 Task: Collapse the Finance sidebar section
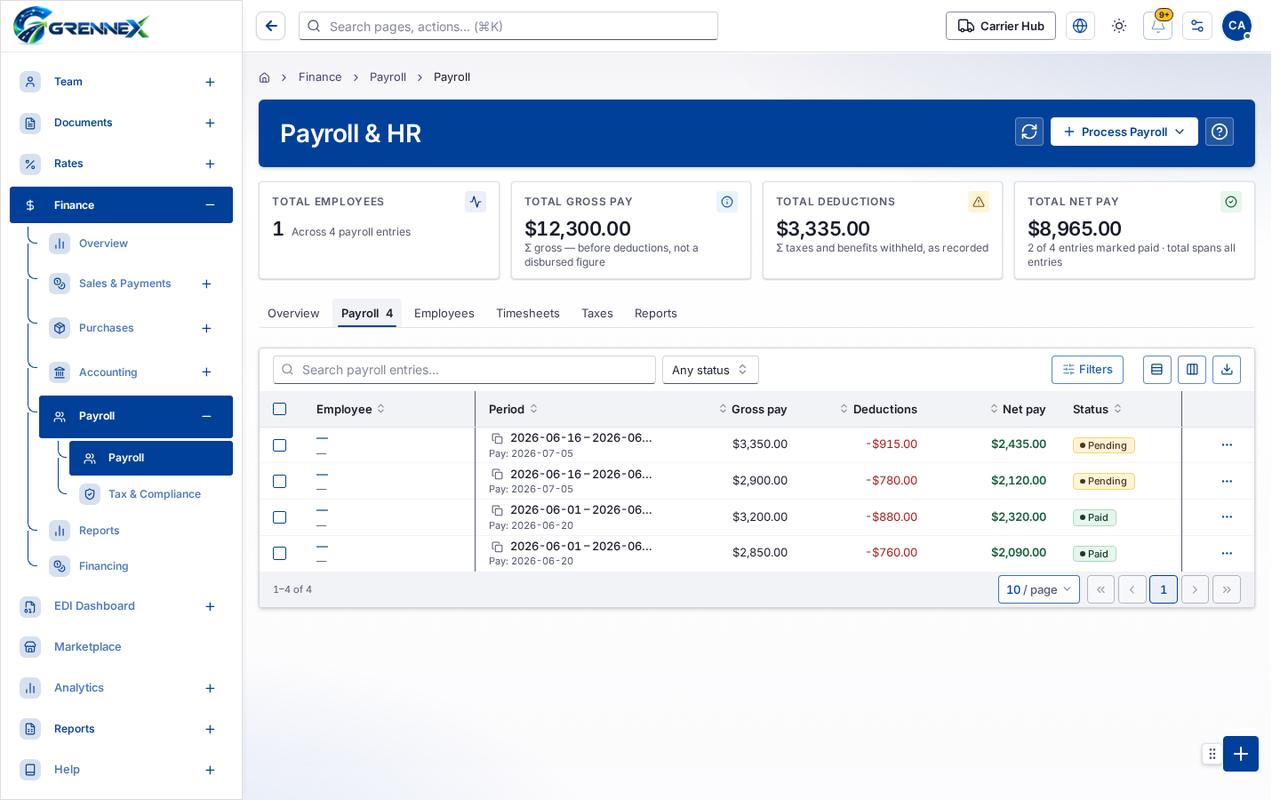(x=210, y=205)
